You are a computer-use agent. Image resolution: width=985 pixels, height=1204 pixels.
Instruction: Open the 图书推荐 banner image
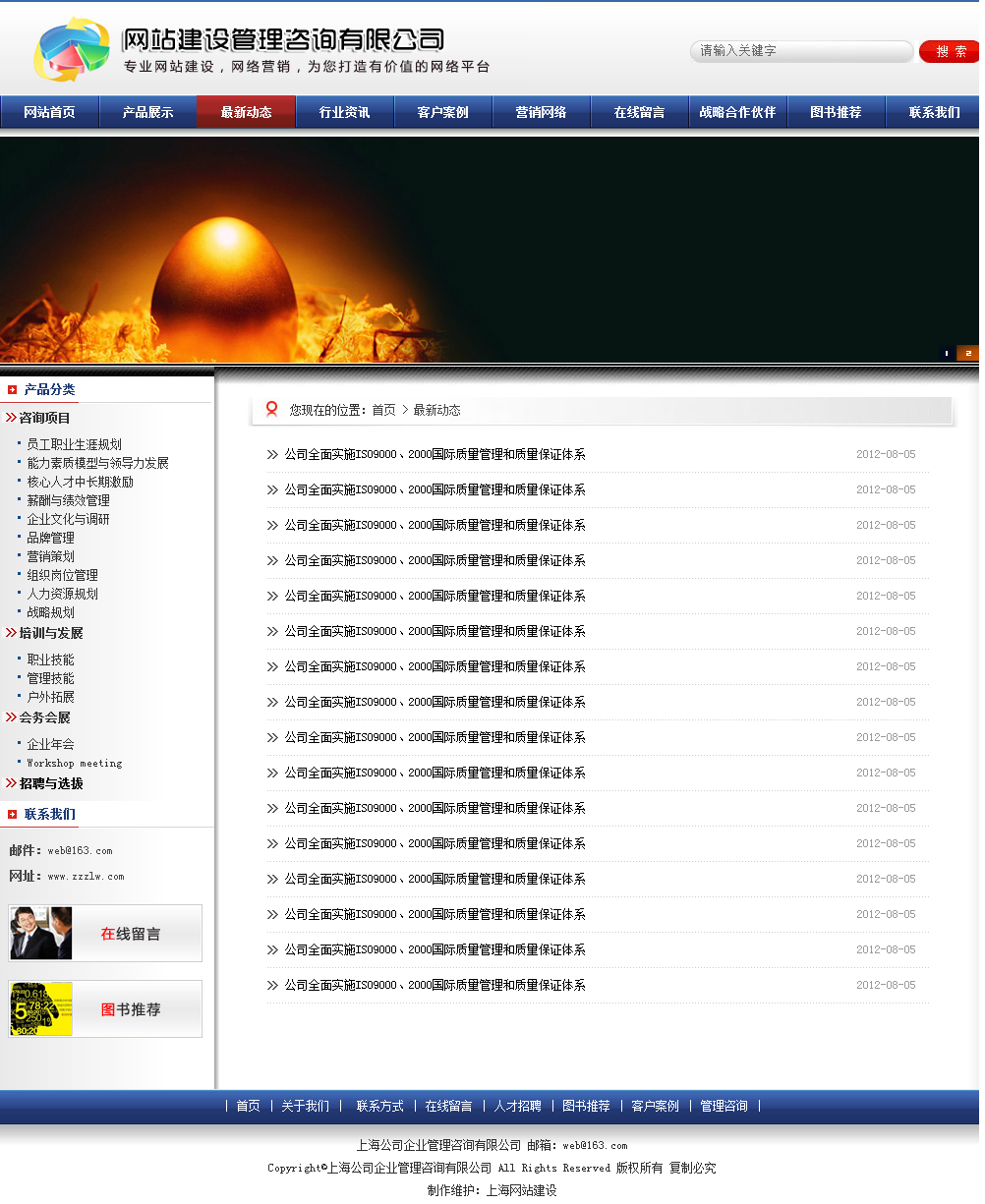pyautogui.click(x=105, y=1008)
